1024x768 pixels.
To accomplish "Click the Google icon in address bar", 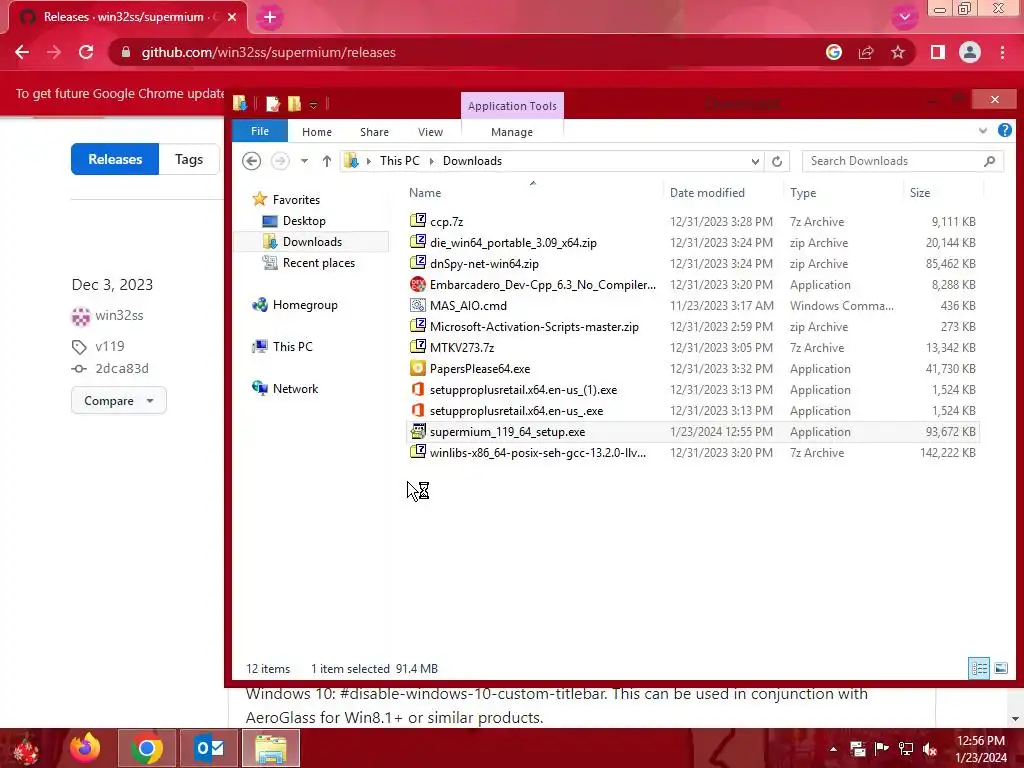I will pyautogui.click(x=834, y=52).
